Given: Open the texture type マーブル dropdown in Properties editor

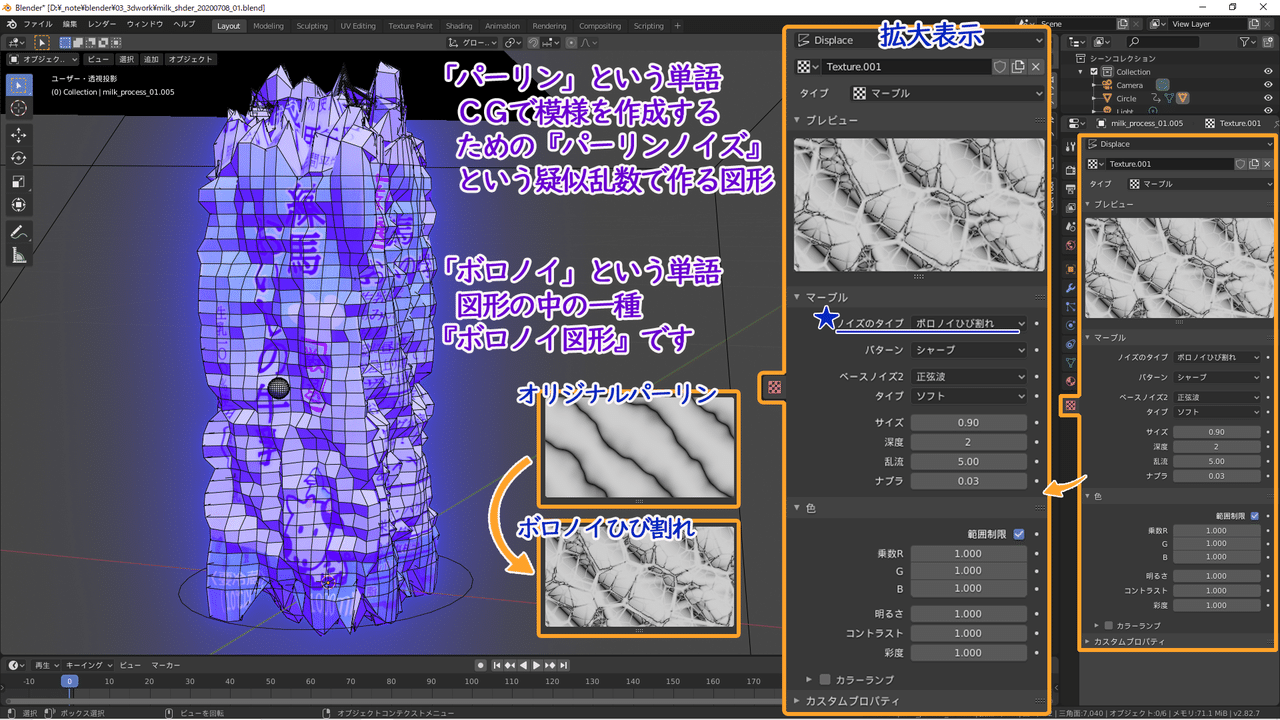Looking at the screenshot, I should (x=1200, y=184).
